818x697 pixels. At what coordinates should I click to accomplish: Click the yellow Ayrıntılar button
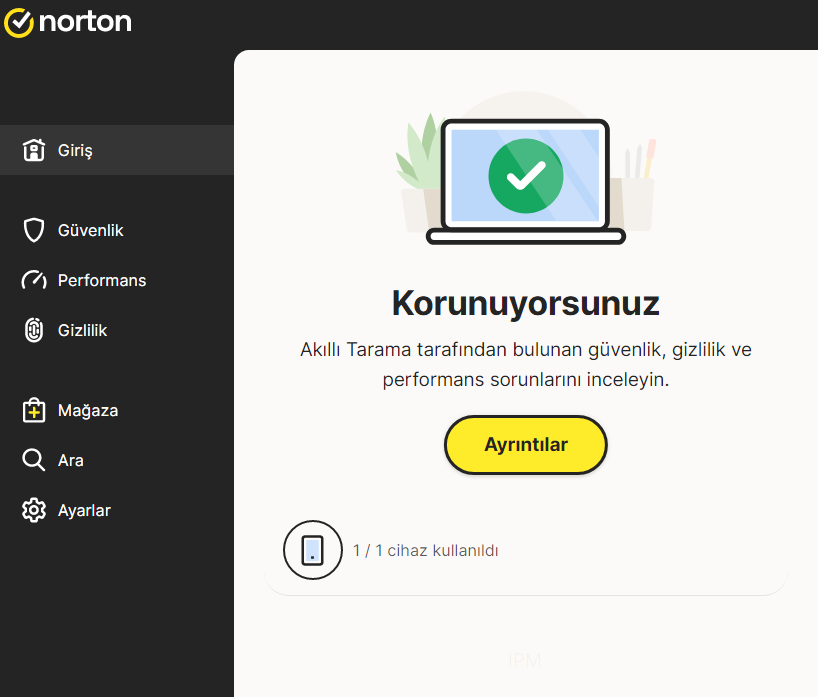point(526,445)
